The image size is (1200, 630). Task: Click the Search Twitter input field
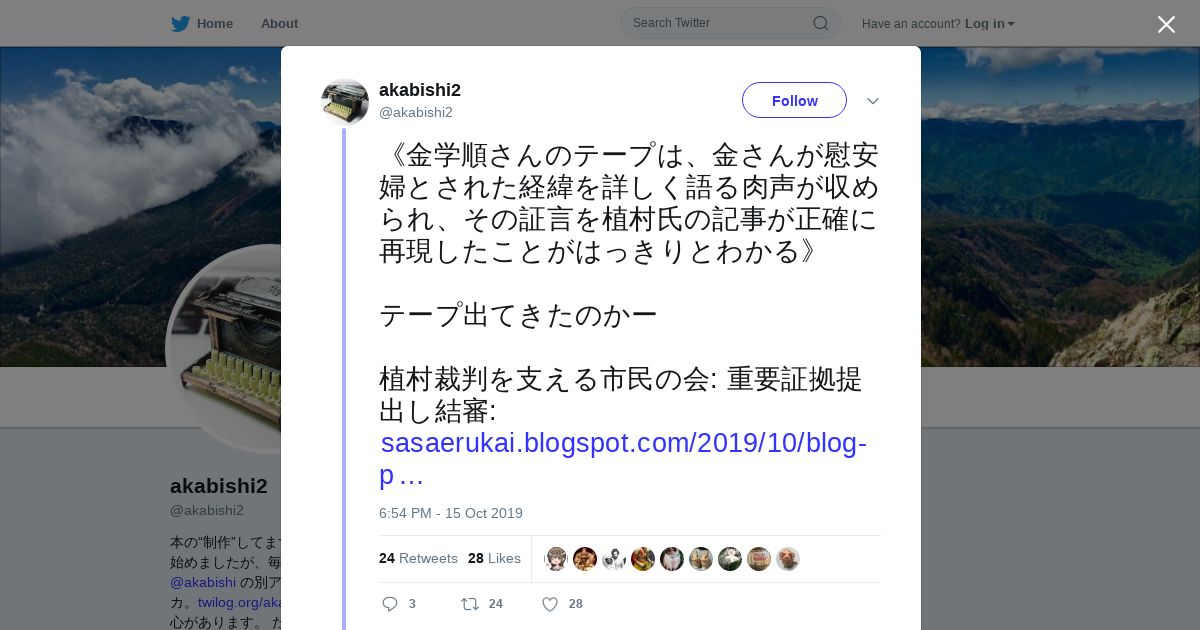click(720, 23)
